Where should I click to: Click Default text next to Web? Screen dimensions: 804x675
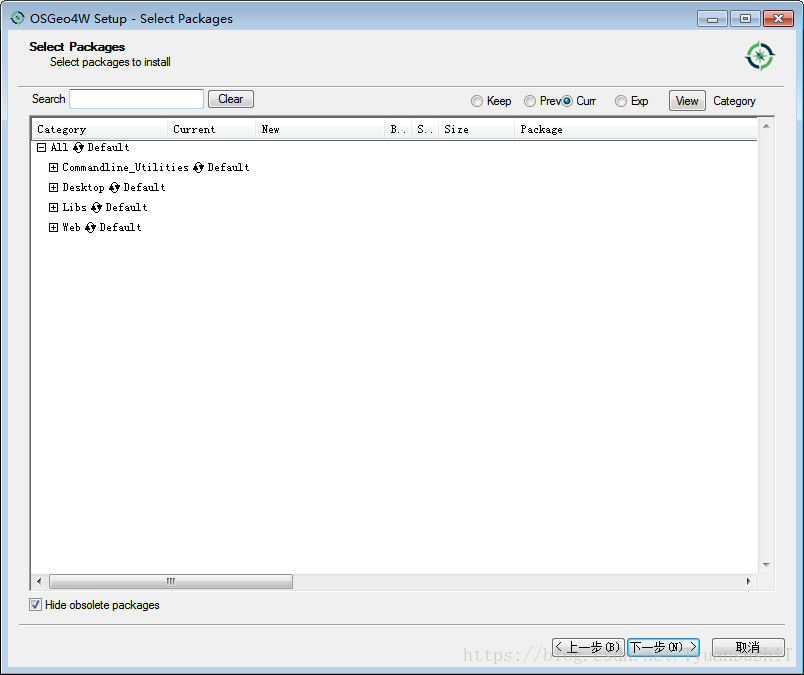[120, 228]
